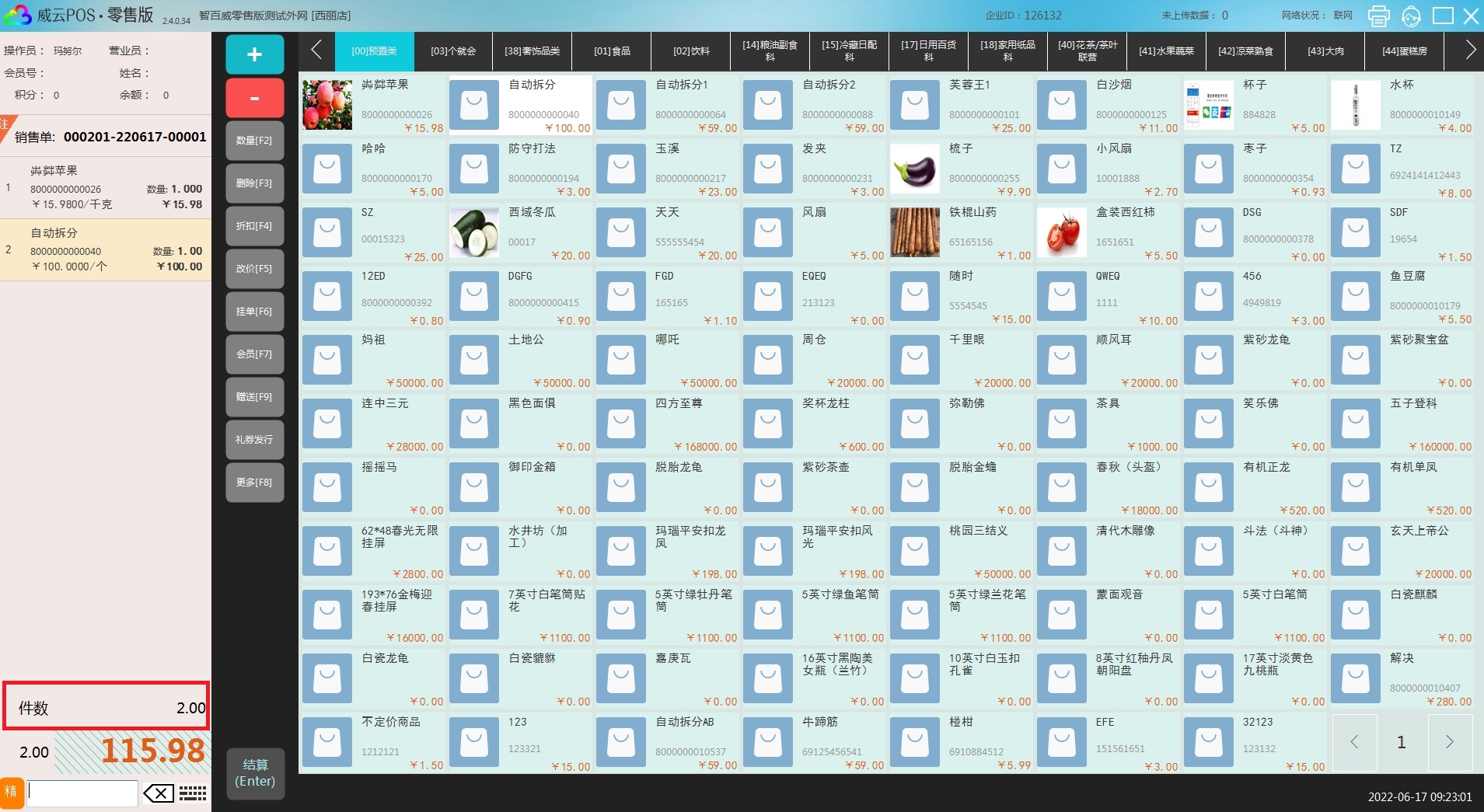Click the shopping bag icon for 哈哈
The width and height of the screenshot is (1484, 812).
coord(326,169)
